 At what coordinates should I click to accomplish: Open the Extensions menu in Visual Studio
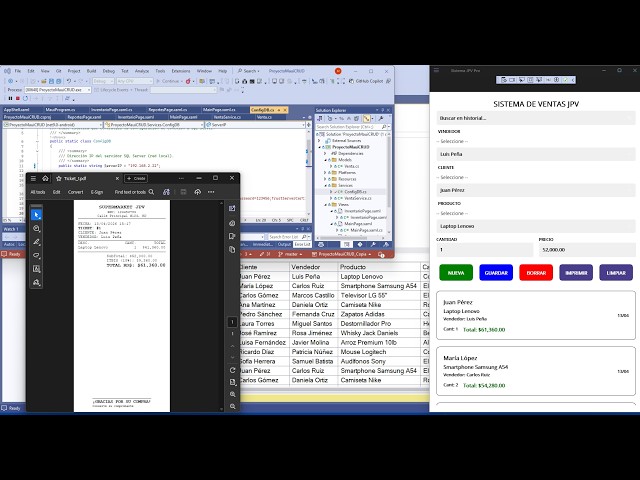coord(181,71)
